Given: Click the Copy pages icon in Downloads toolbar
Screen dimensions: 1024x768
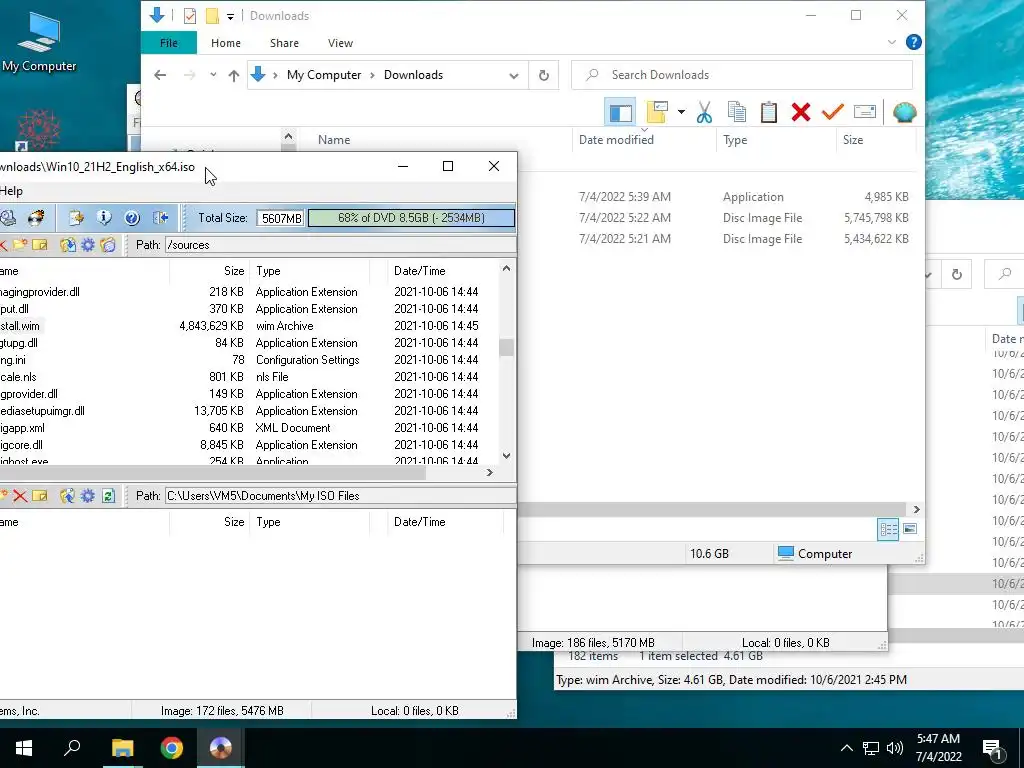Looking at the screenshot, I should tap(737, 112).
